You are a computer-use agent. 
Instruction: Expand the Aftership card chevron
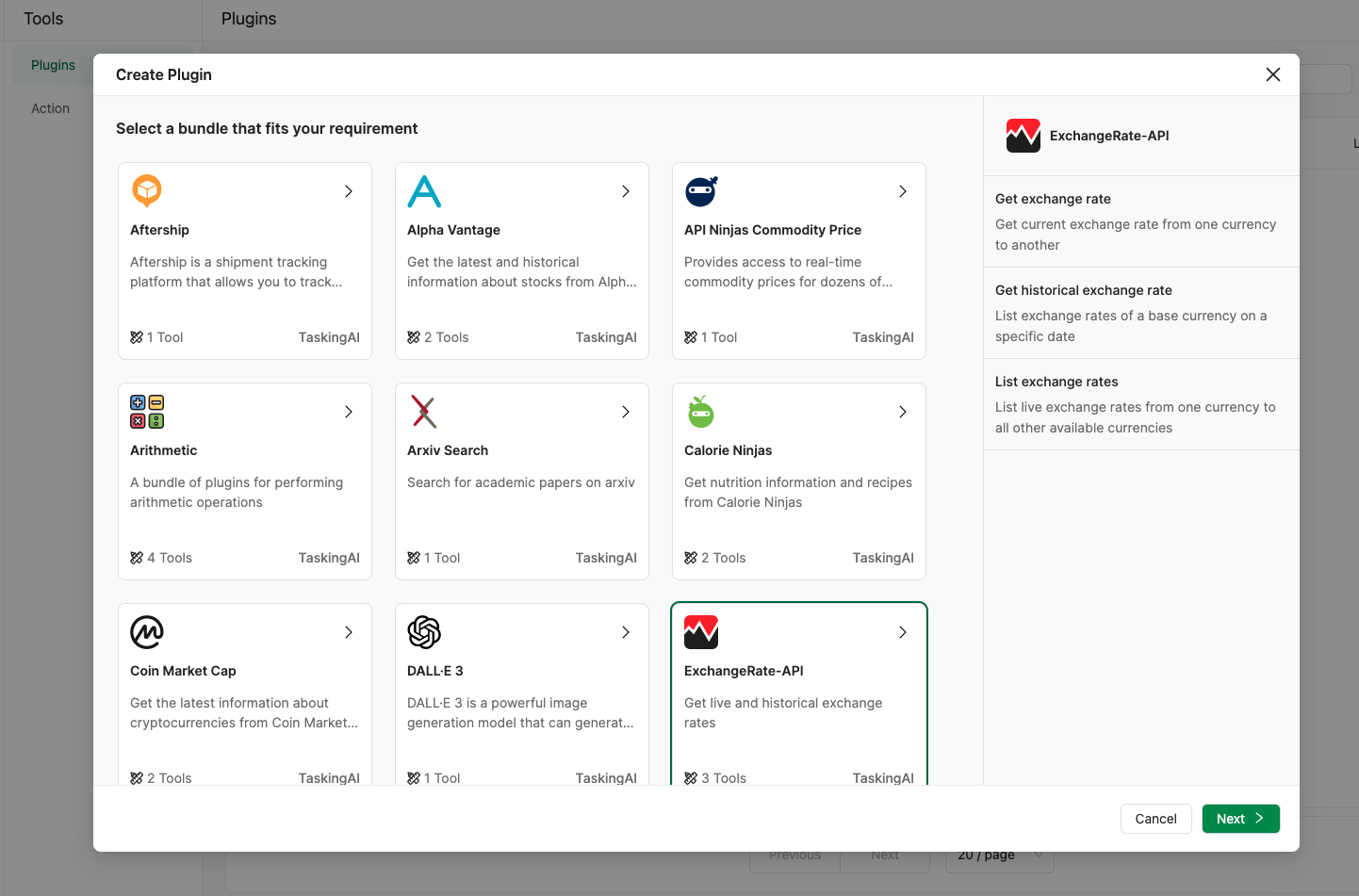pyautogui.click(x=349, y=191)
